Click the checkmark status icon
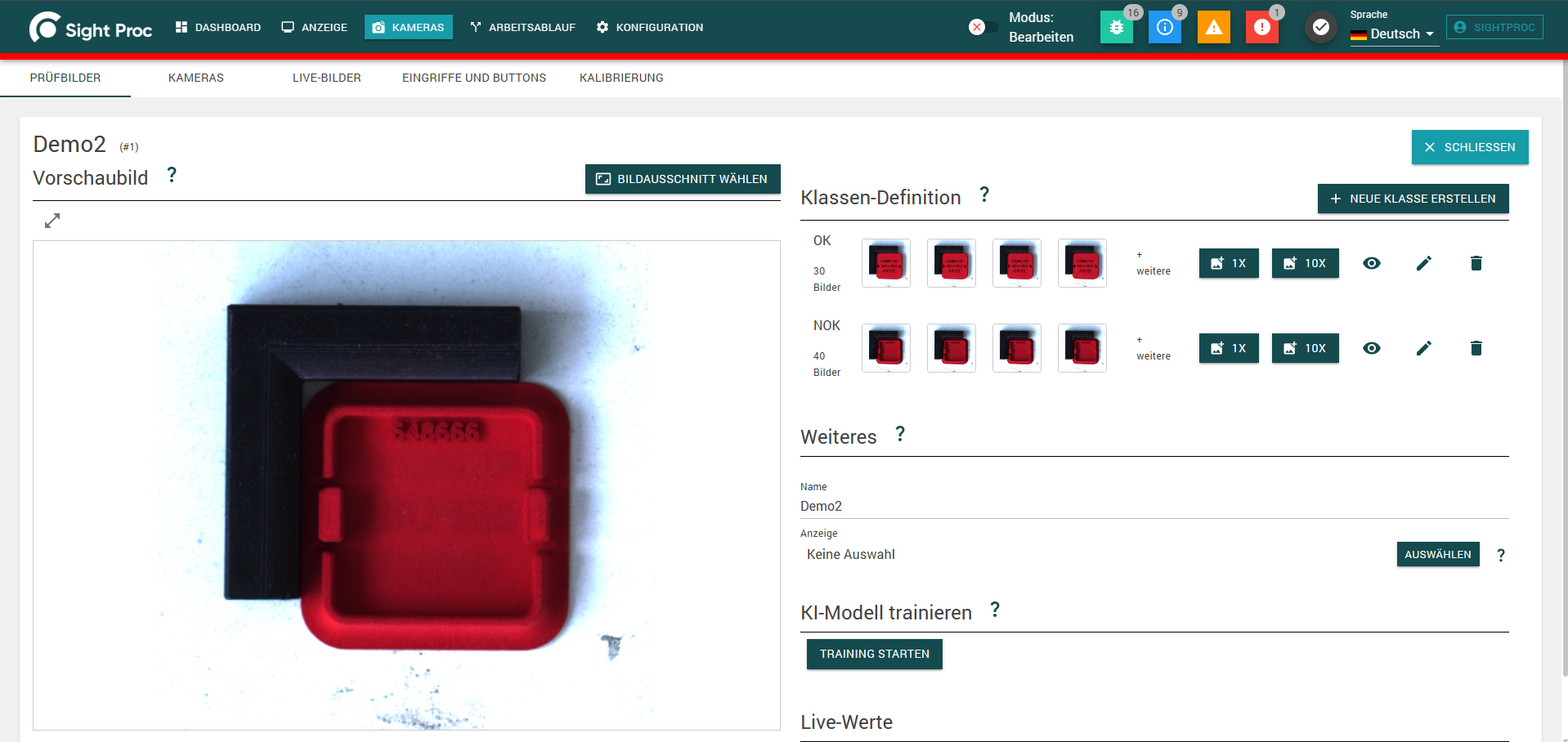This screenshot has width=1568, height=742. [1320, 27]
